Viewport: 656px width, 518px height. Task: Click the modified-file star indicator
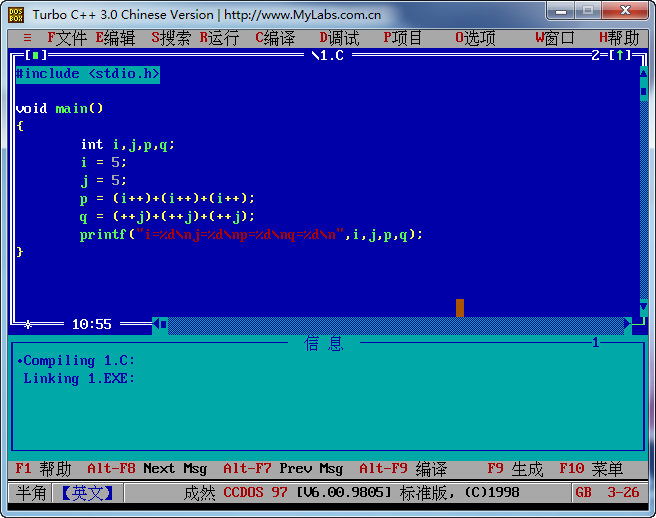(x=28, y=324)
